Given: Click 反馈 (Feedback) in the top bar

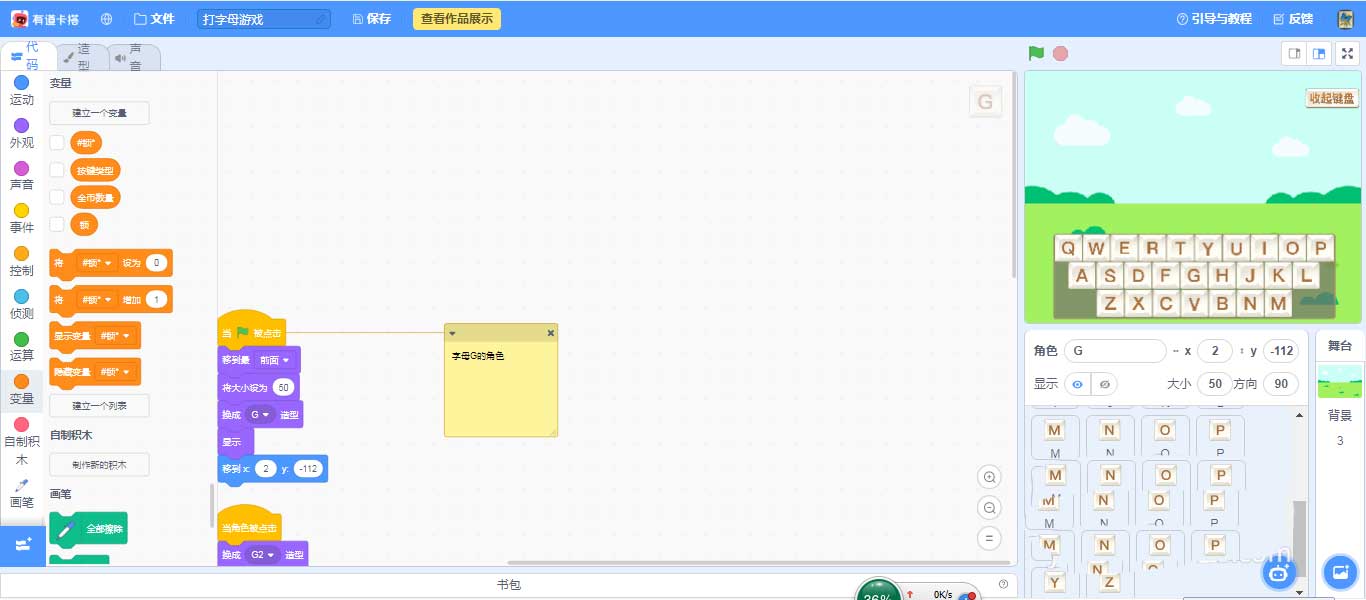Looking at the screenshot, I should point(1292,19).
